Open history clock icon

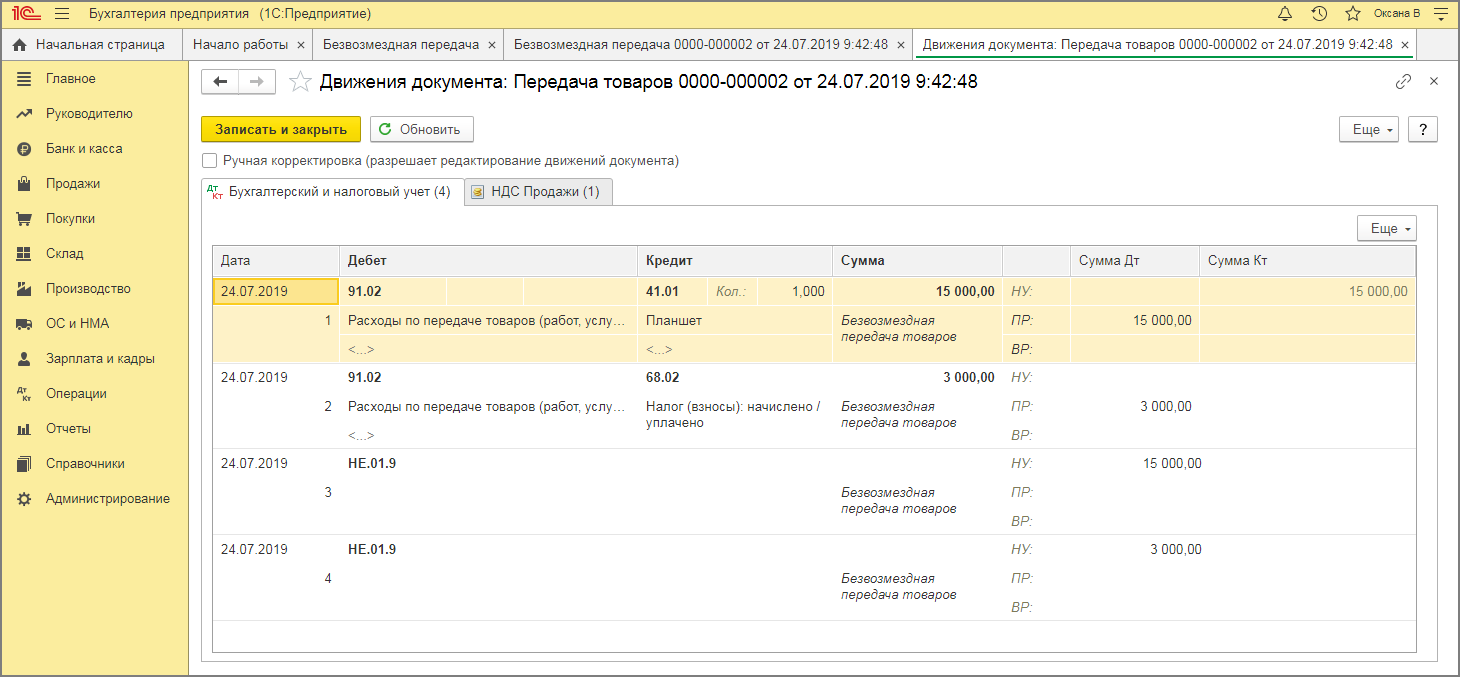(x=1319, y=14)
